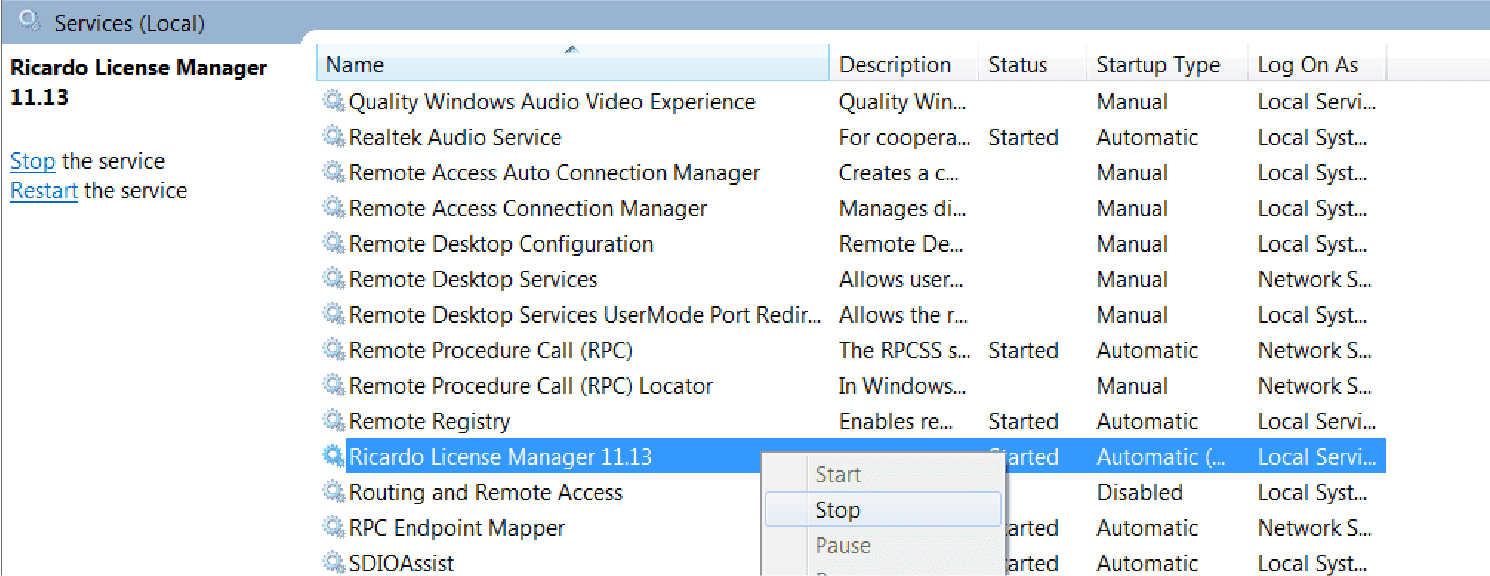
Task: Click 'Enables re...' description of Remote Registry
Action: click(895, 421)
